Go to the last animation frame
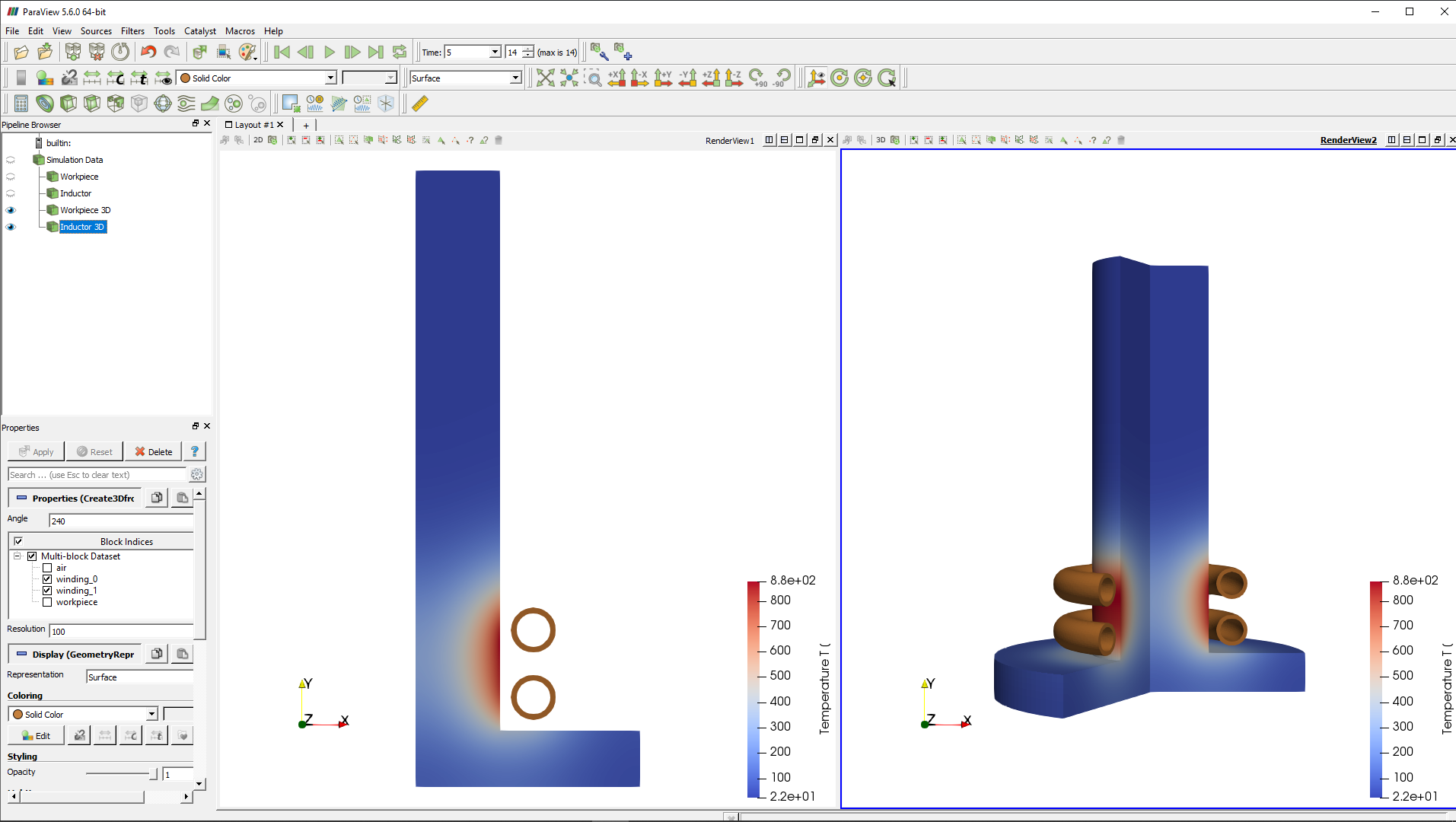This screenshot has height=822, width=1456. point(375,52)
